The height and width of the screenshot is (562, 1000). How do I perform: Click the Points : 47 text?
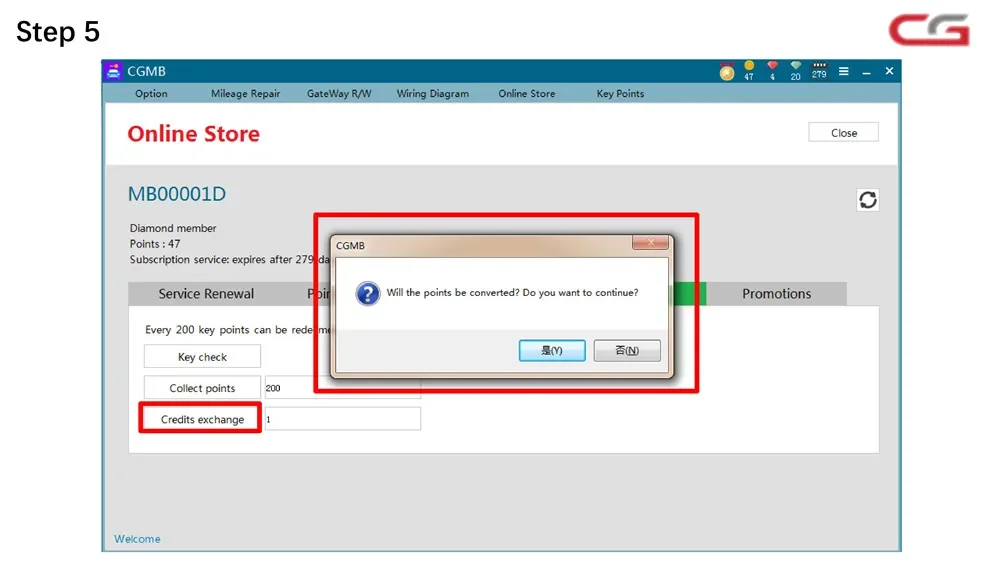(x=155, y=244)
